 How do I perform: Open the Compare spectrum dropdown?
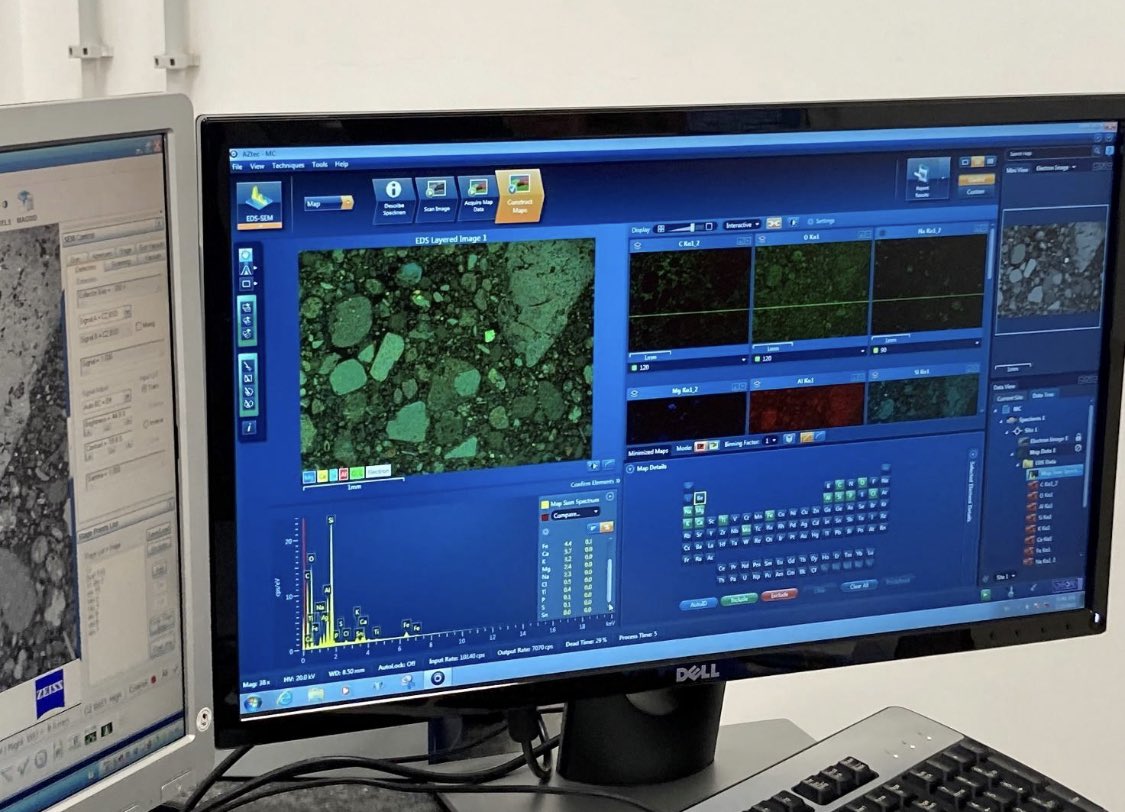tap(575, 514)
